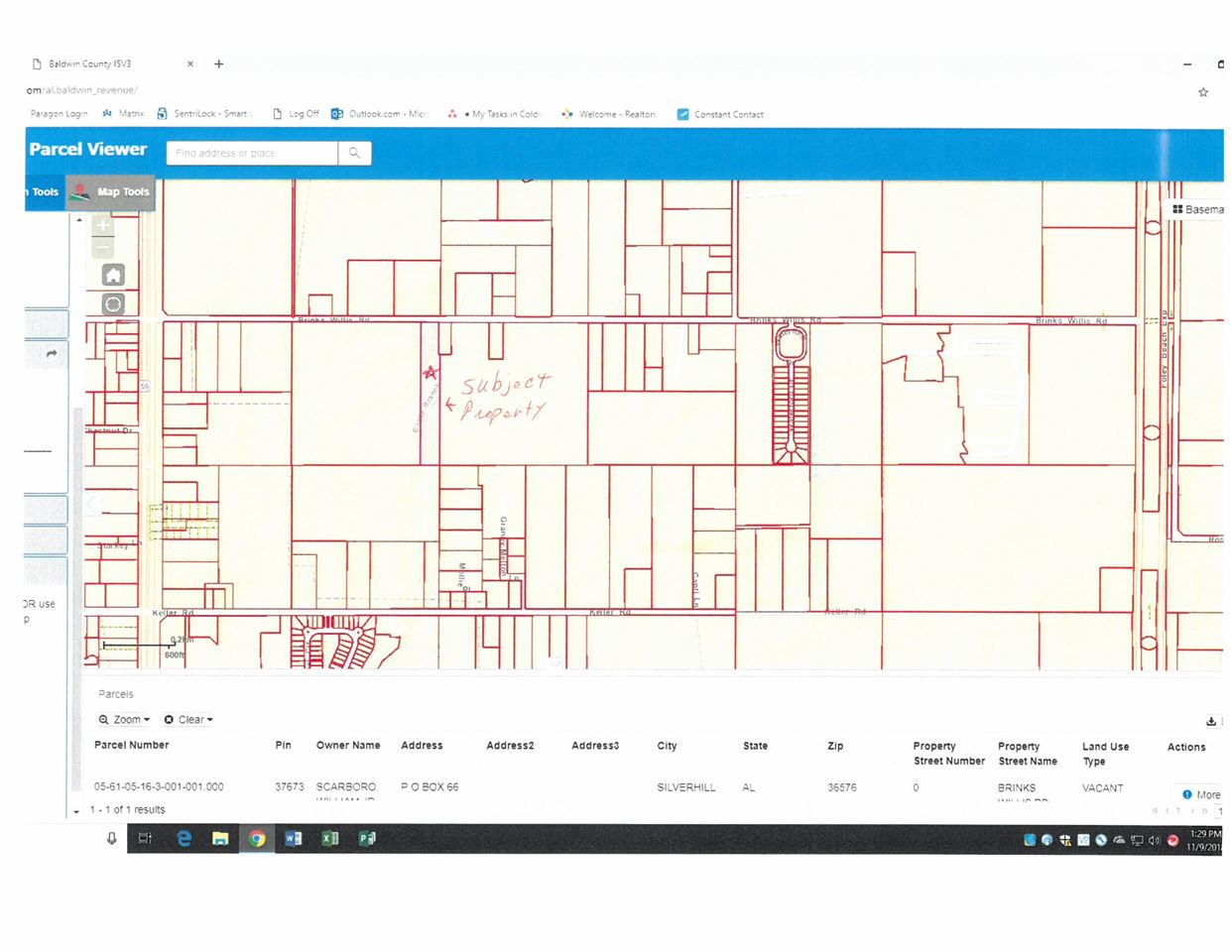This screenshot has height=952, width=1232.
Task: Click the search magnifier button
Action: click(355, 153)
